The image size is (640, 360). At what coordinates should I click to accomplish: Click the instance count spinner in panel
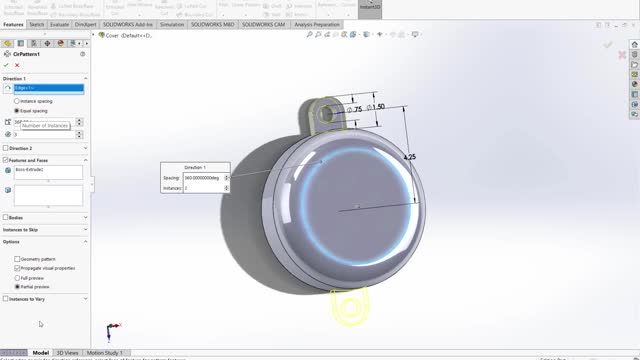[x=79, y=134]
